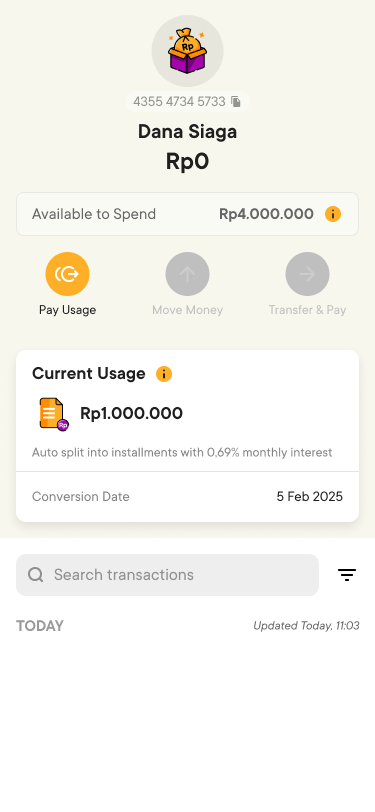Tap the Rp1.000.000 current usage amount
375x812 pixels.
pyautogui.click(x=132, y=414)
